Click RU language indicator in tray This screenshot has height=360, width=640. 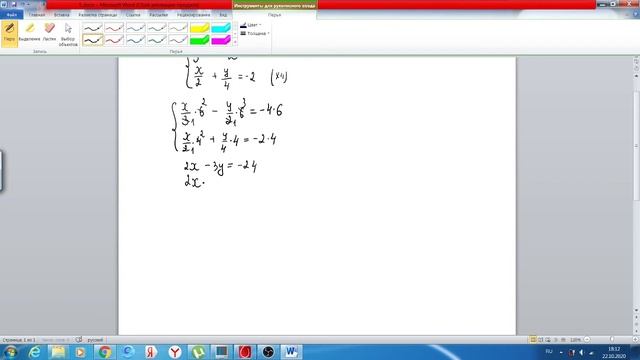[549, 351]
